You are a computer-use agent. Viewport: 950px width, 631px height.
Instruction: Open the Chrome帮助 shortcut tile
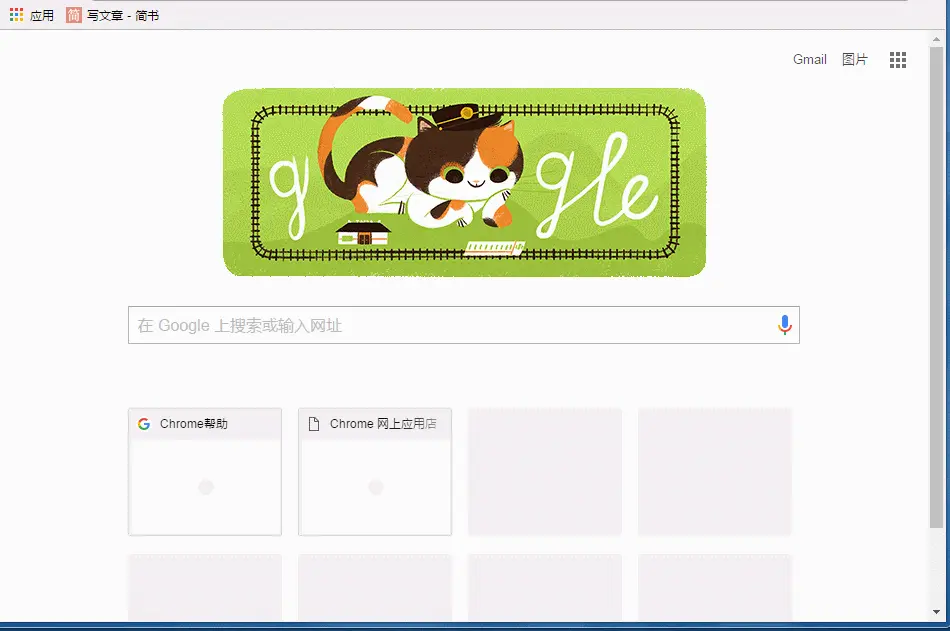coord(205,472)
